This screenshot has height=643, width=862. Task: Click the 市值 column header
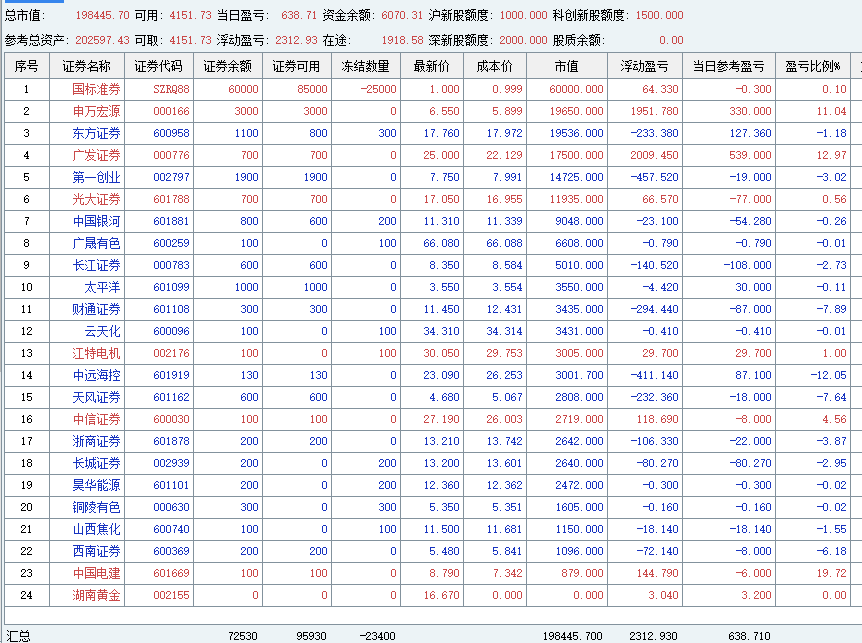point(567,66)
